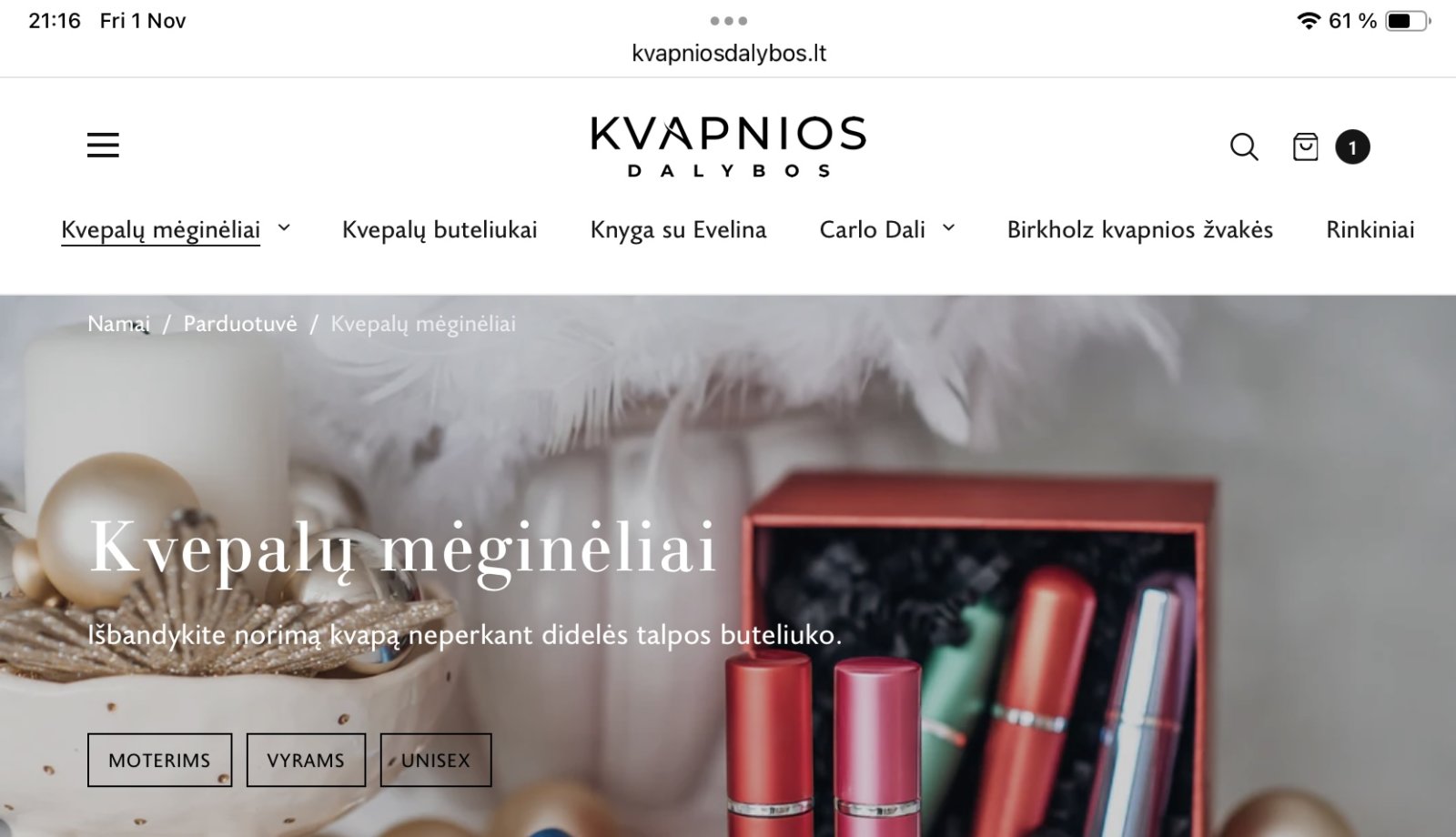Open Kvepalų buteliukai menu item
1456x837 pixels.
coord(440,230)
